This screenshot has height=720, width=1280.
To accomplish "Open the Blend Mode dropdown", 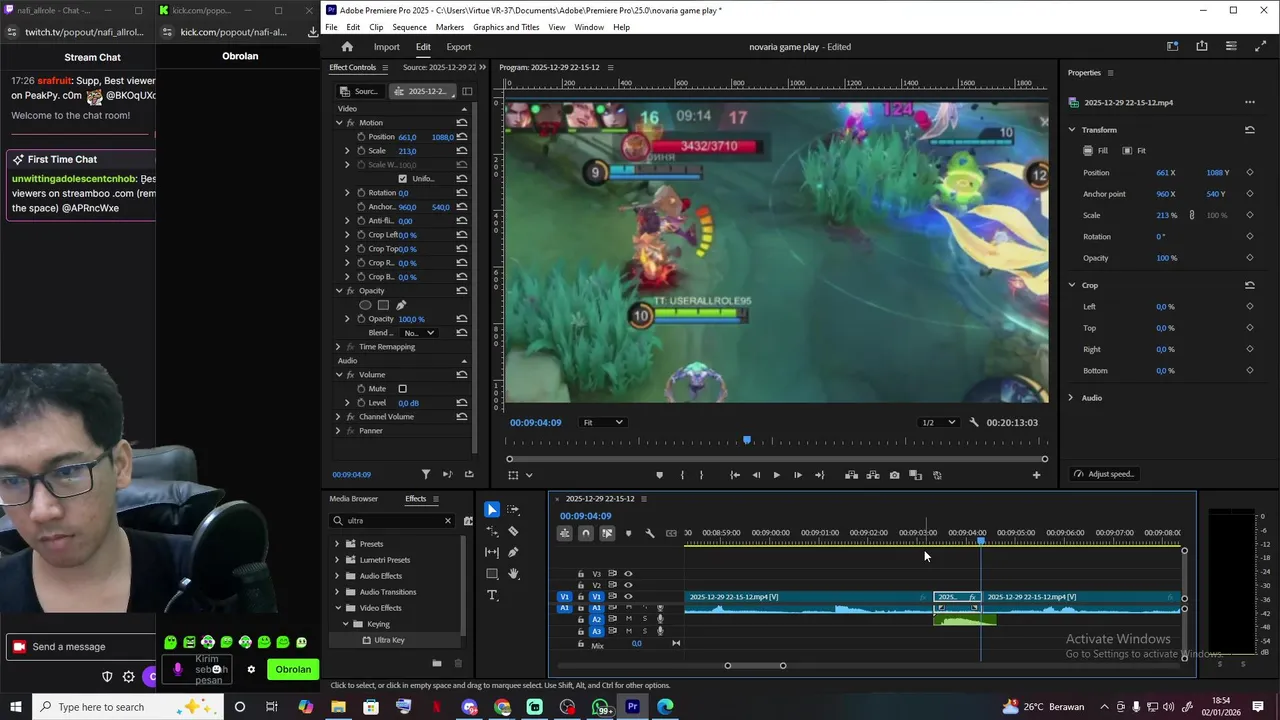I will 419,333.
